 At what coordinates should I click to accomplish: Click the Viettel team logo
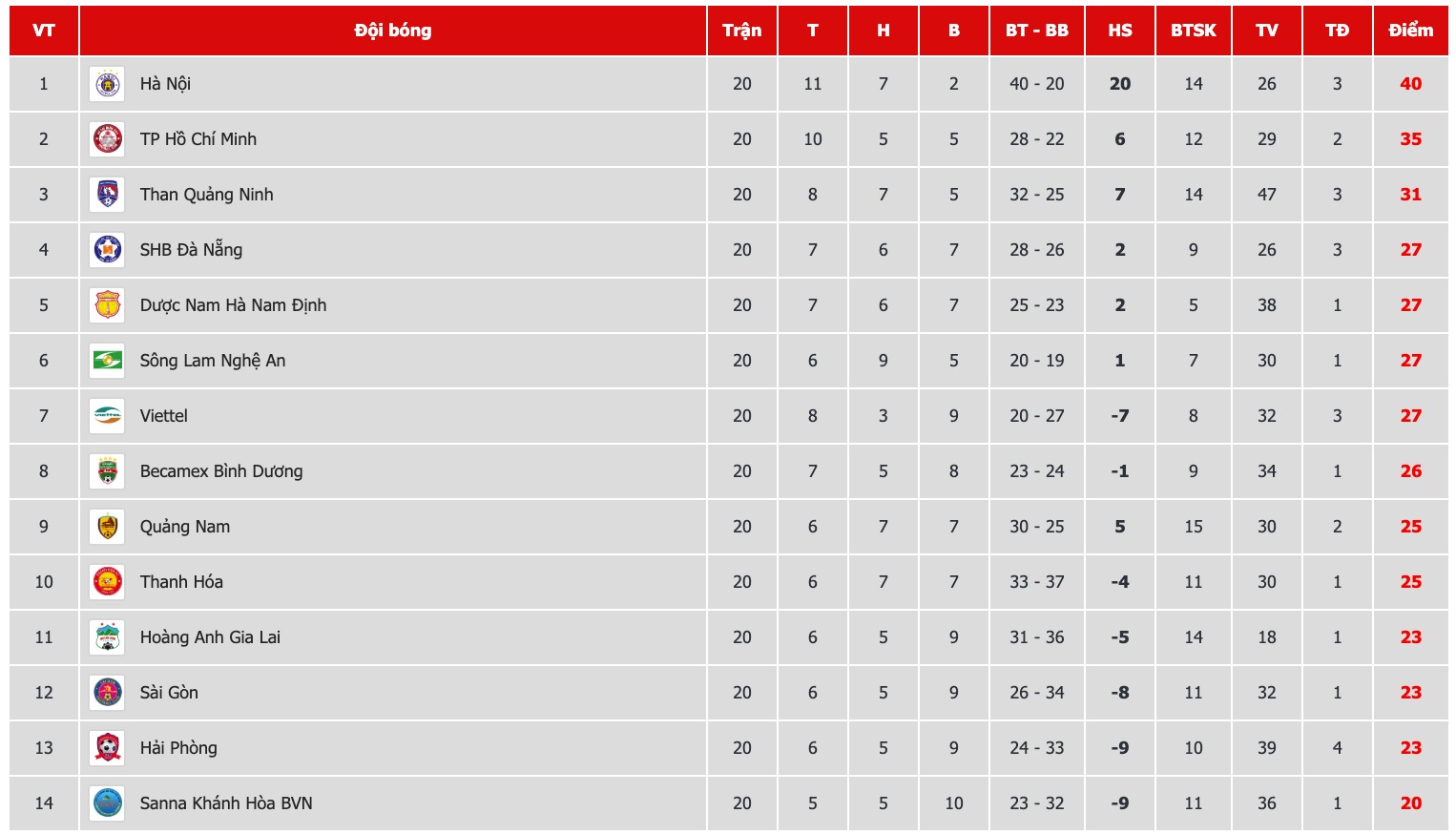tap(108, 416)
